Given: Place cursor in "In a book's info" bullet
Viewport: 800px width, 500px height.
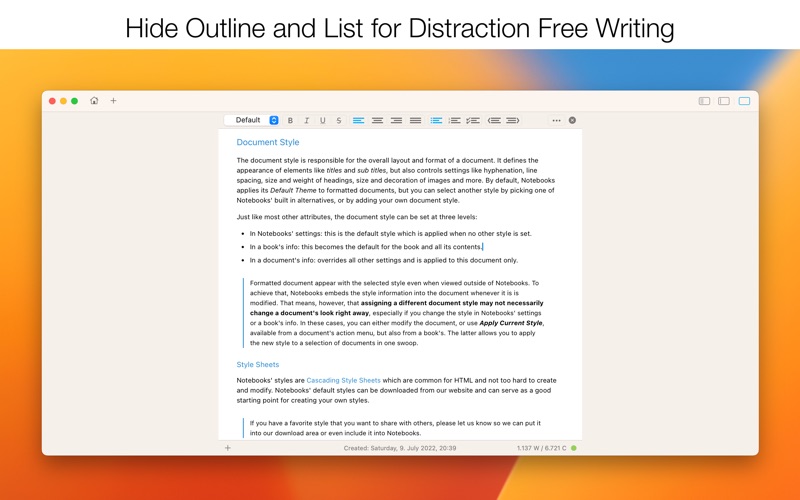Looking at the screenshot, I should [366, 247].
